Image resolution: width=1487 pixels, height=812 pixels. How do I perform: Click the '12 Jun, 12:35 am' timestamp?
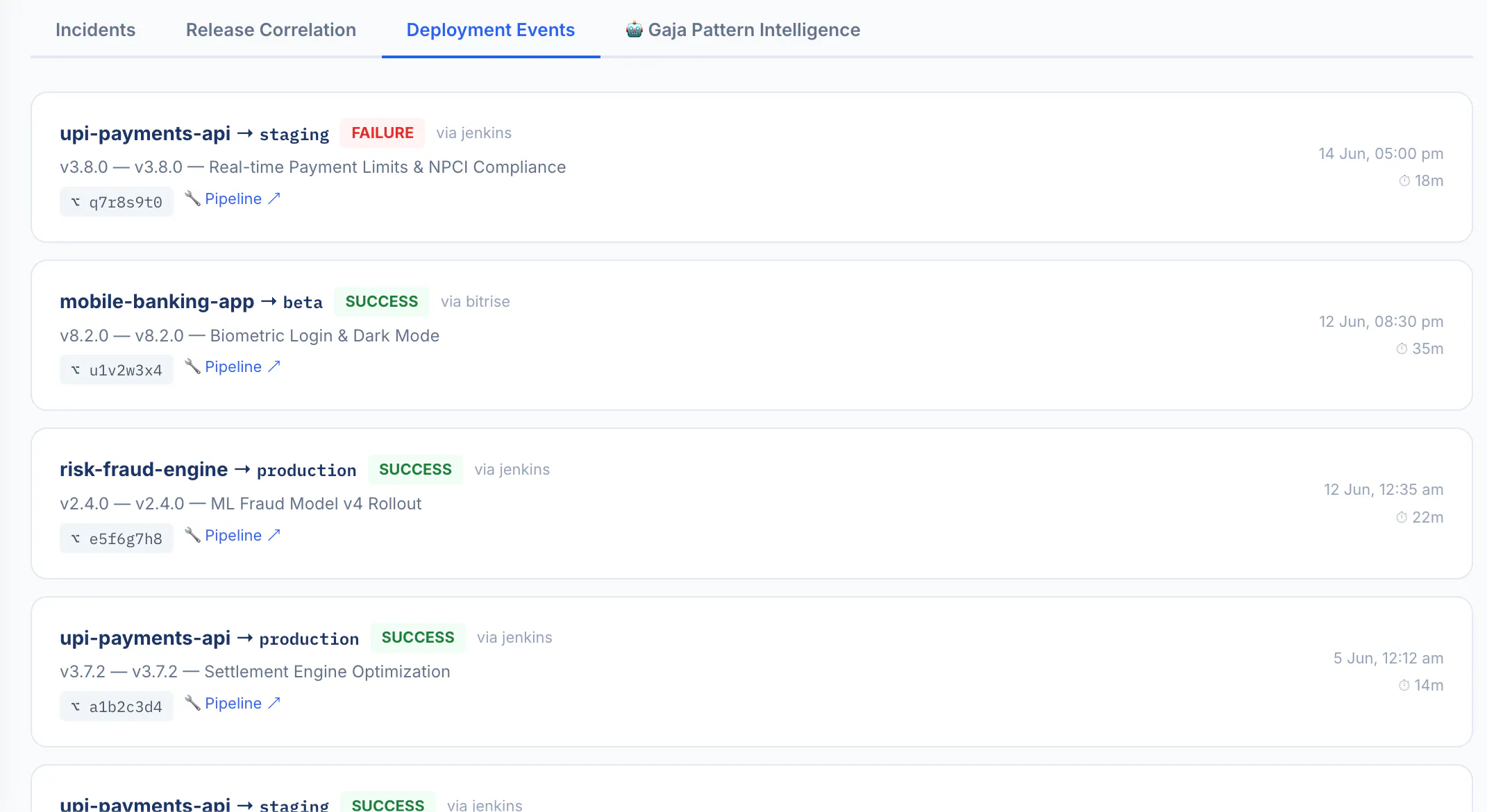point(1384,489)
